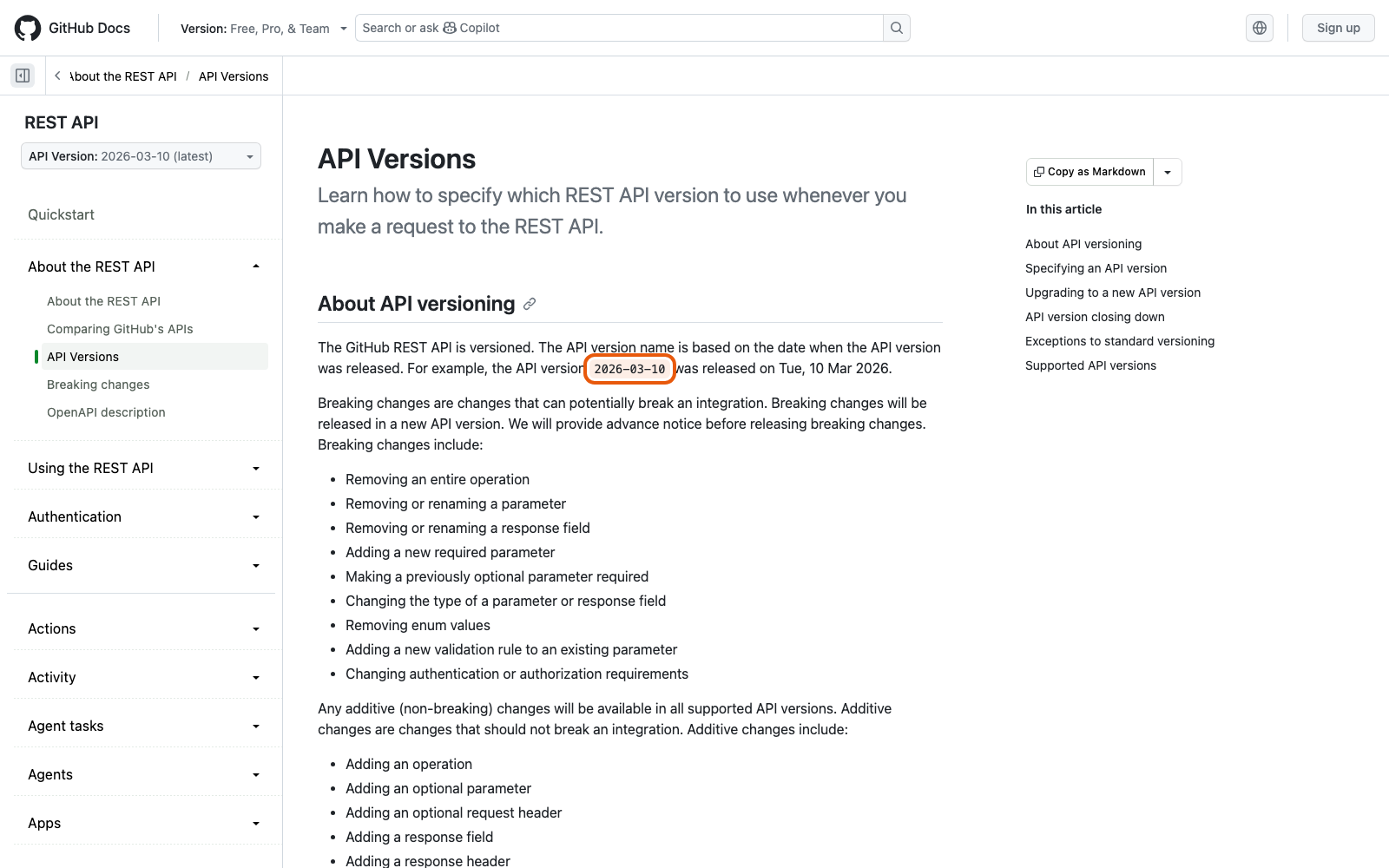This screenshot has height=868, width=1389.
Task: Click the REST API sidebar heading
Action: point(62,122)
